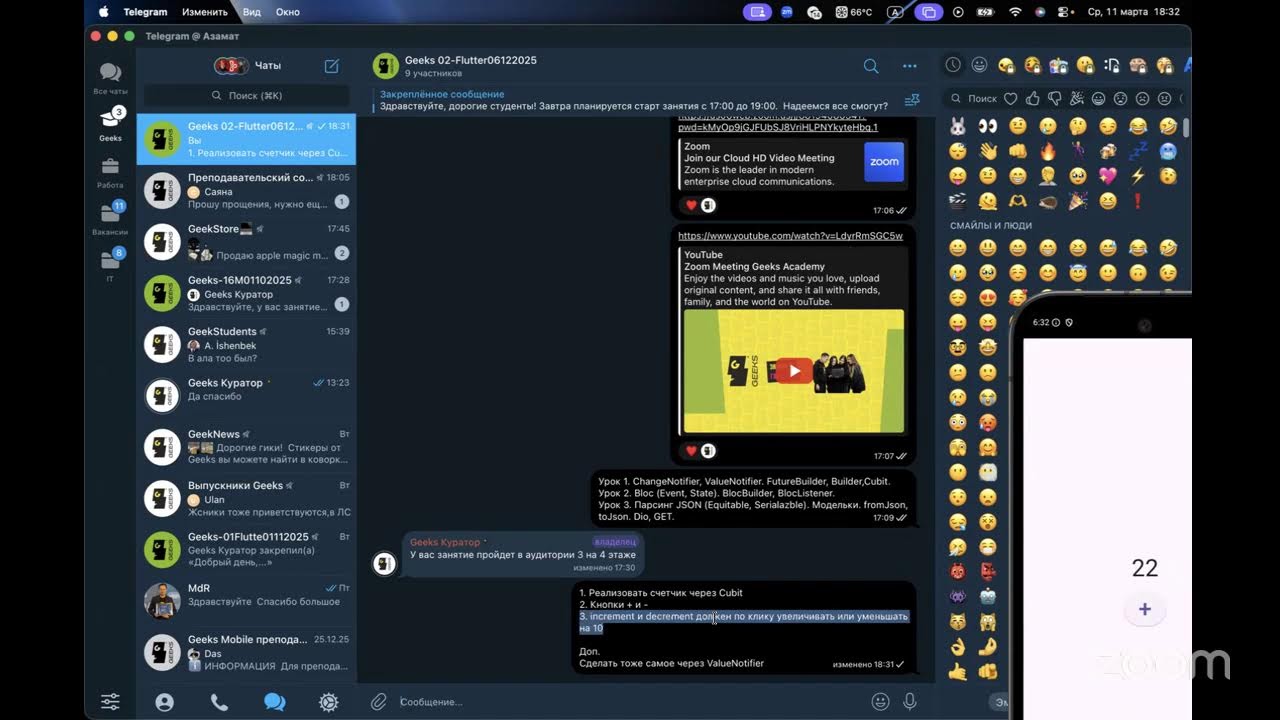
Task: Open the Geeks Mobile препода... chat
Action: (x=246, y=652)
